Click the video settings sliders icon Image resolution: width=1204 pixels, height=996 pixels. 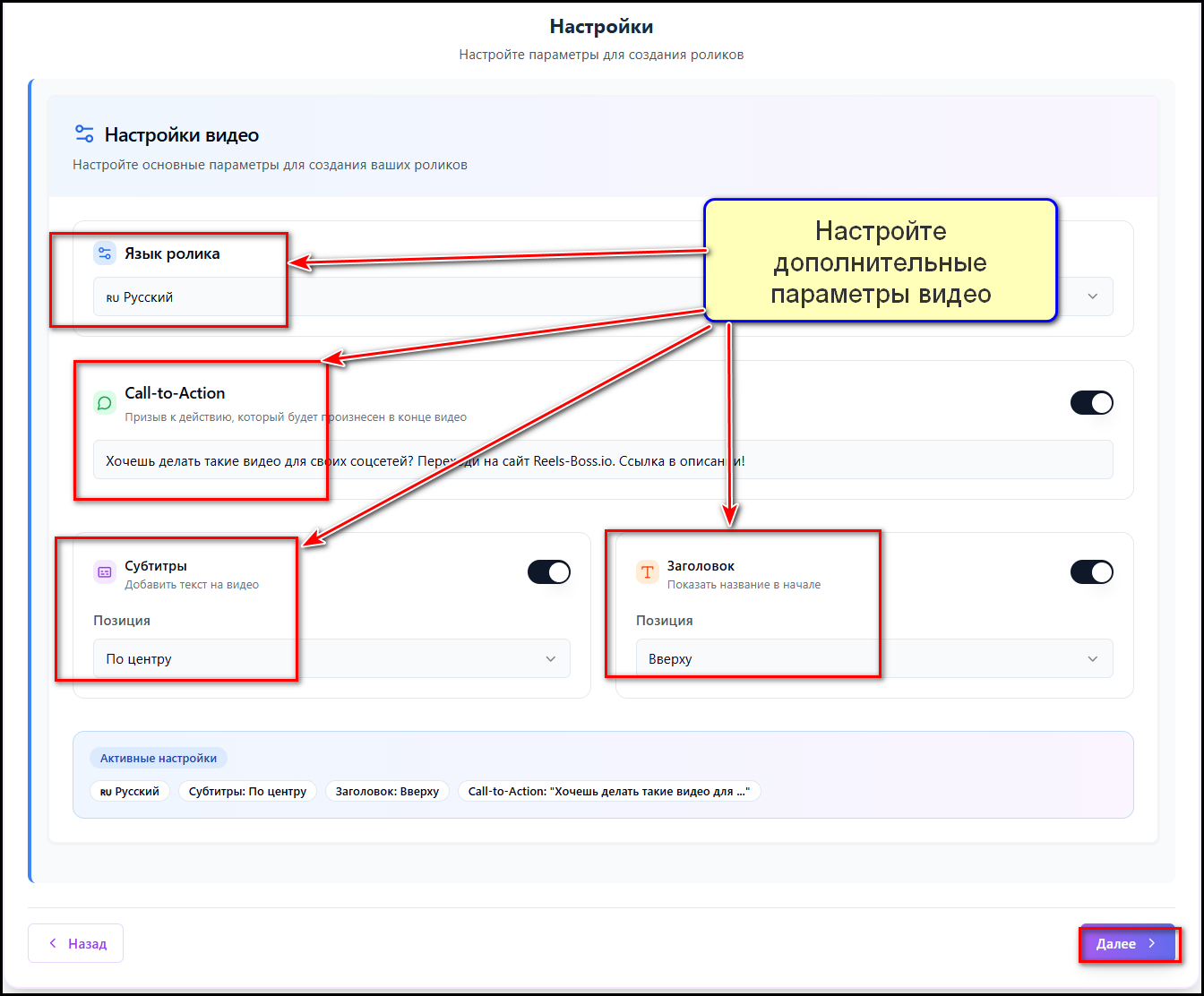tap(84, 134)
